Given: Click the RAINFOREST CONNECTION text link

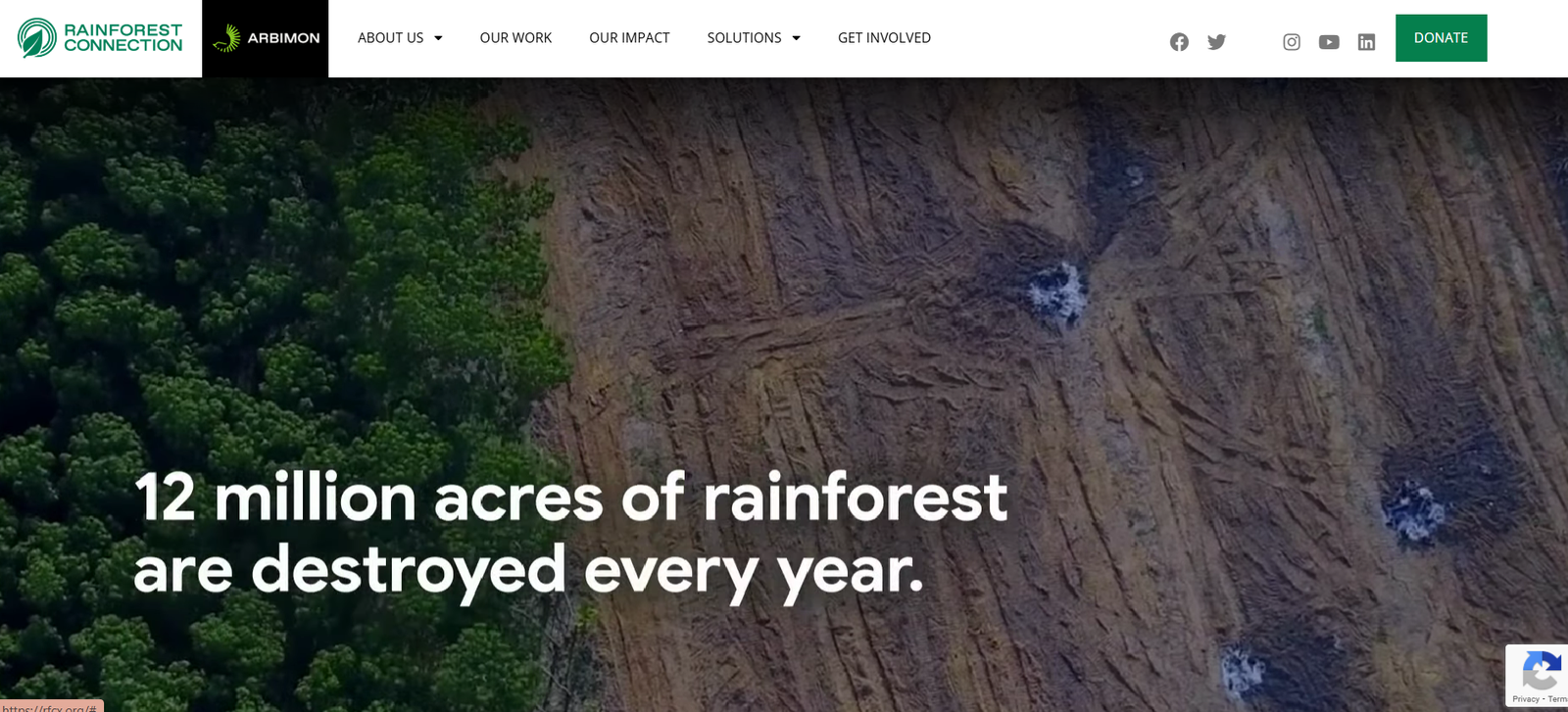Looking at the screenshot, I should coord(122,38).
